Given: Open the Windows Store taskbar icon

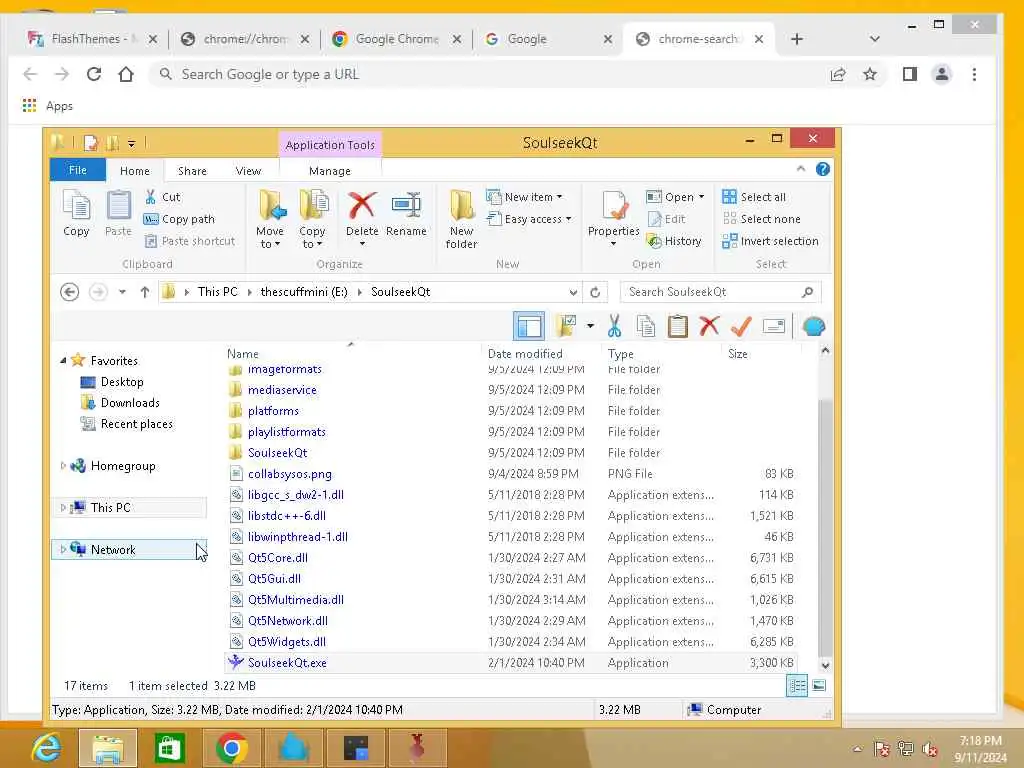Looking at the screenshot, I should click(170, 748).
